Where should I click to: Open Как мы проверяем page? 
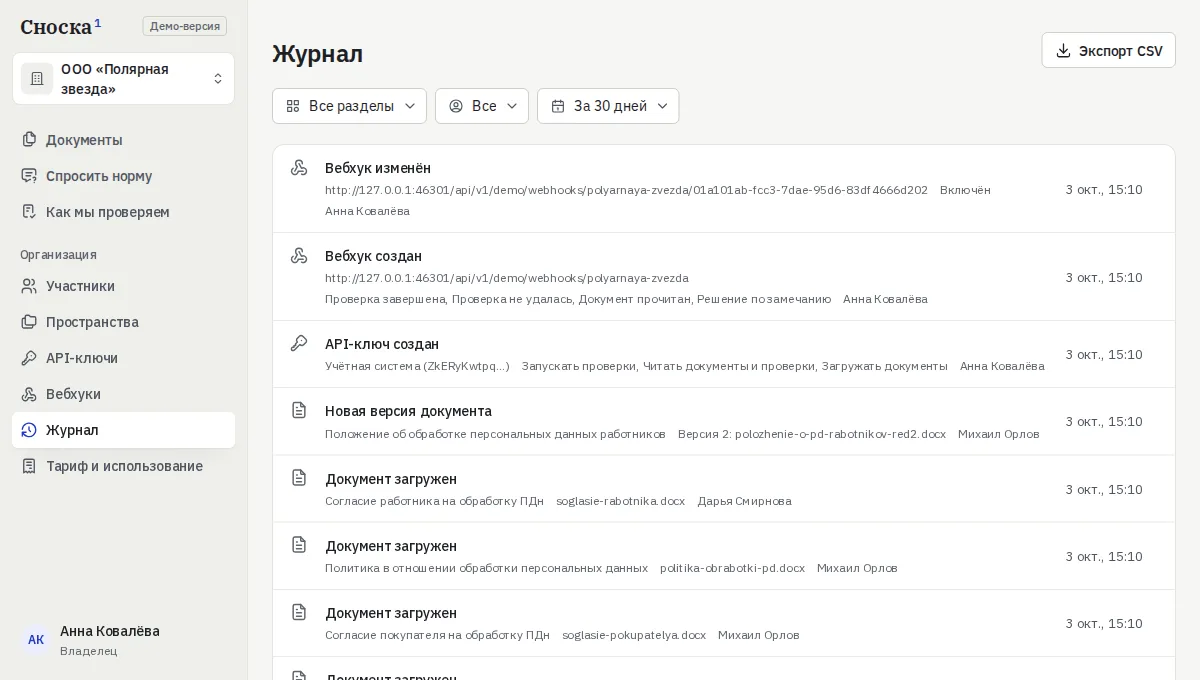pyautogui.click(x=124, y=212)
